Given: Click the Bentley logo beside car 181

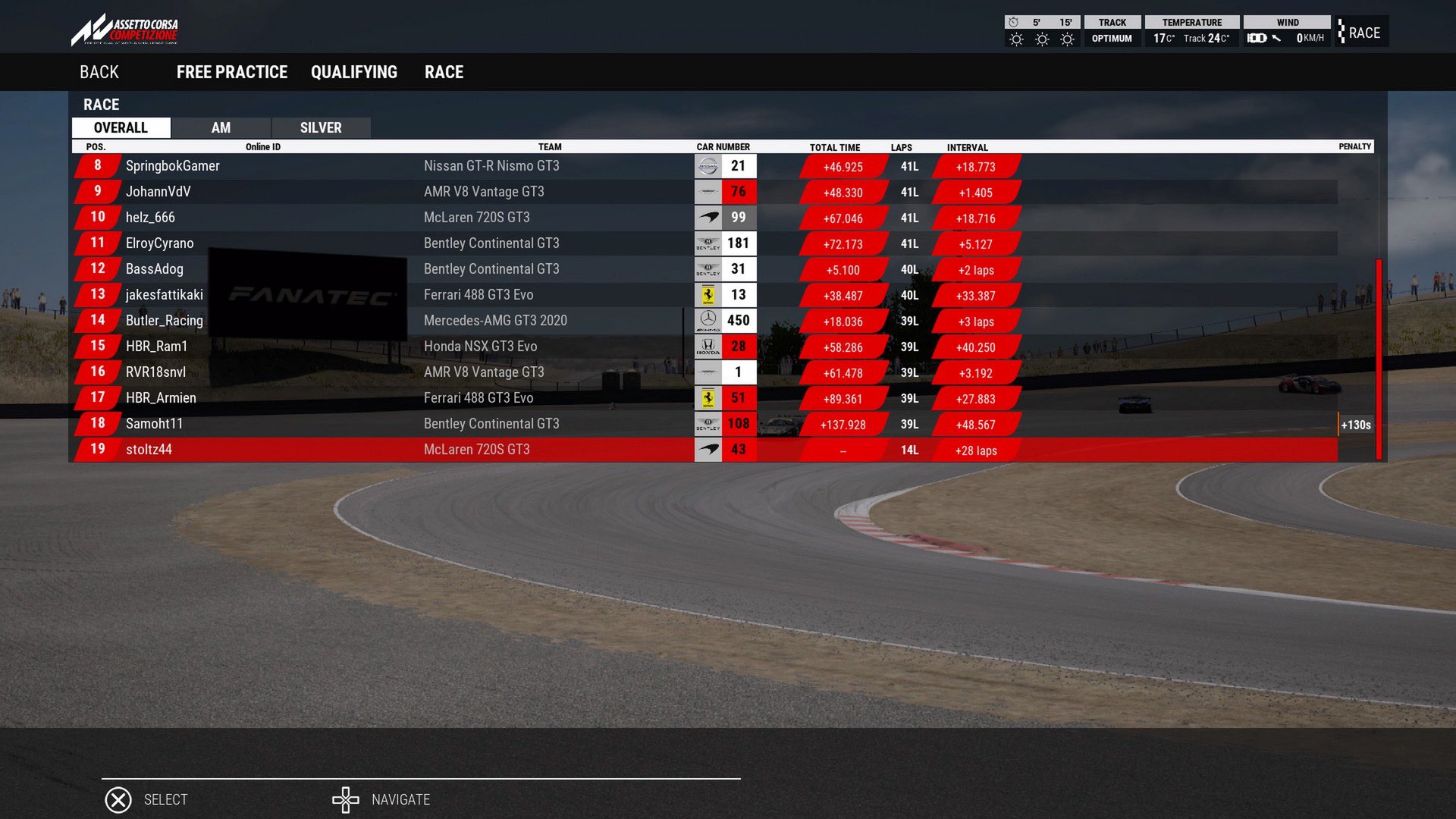Looking at the screenshot, I should tap(708, 243).
